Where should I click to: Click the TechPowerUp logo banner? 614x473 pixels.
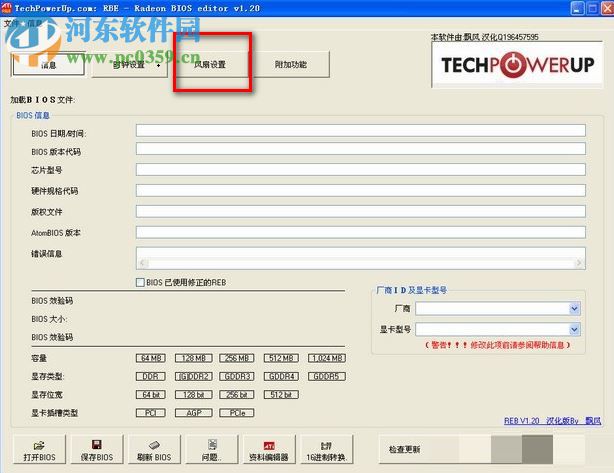point(517,65)
